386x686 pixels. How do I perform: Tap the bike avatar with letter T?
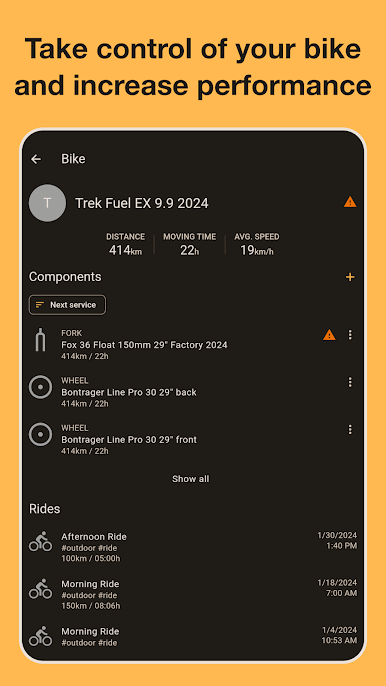(x=47, y=203)
